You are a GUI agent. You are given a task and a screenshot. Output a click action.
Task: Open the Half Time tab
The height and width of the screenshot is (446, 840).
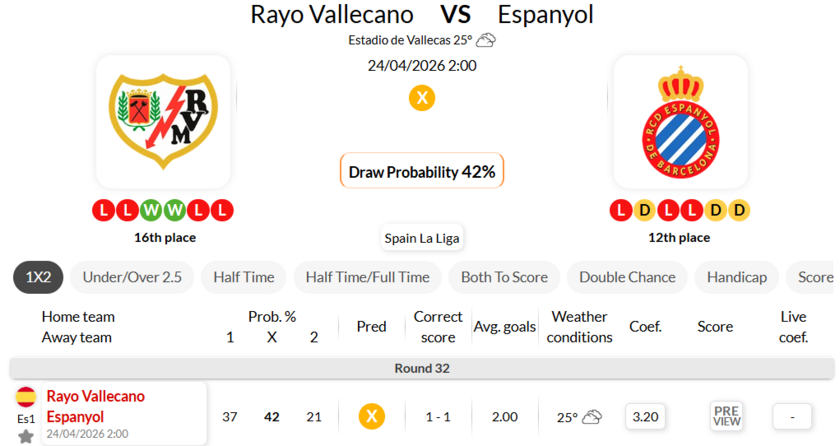pyautogui.click(x=244, y=277)
